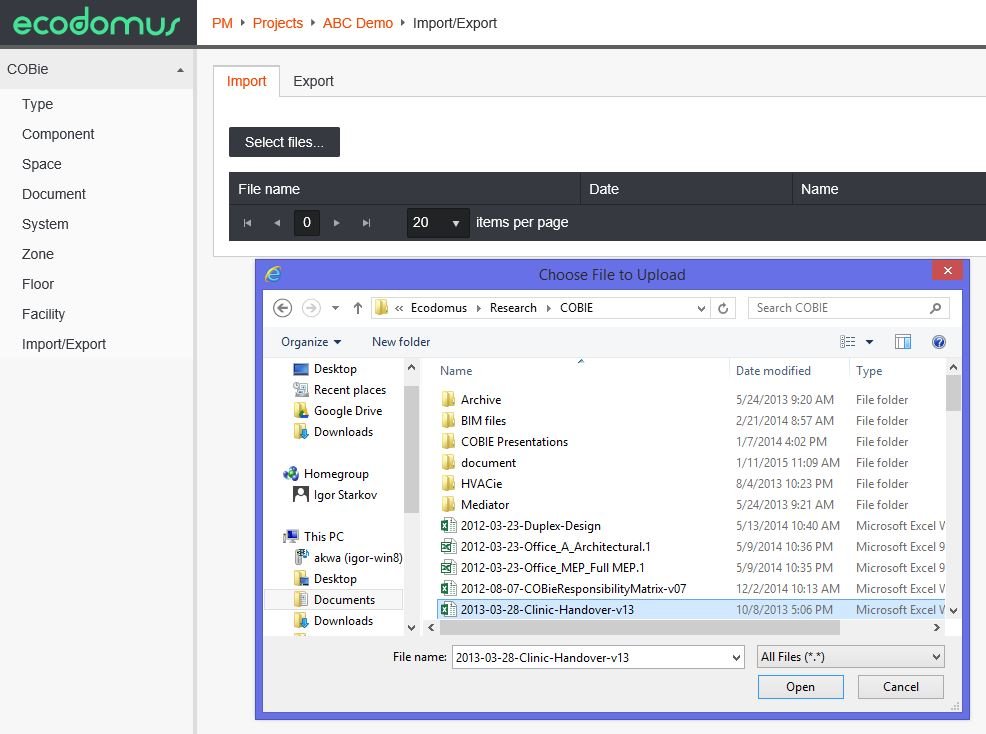Toggle sort order on Name column

pyautogui.click(x=455, y=370)
